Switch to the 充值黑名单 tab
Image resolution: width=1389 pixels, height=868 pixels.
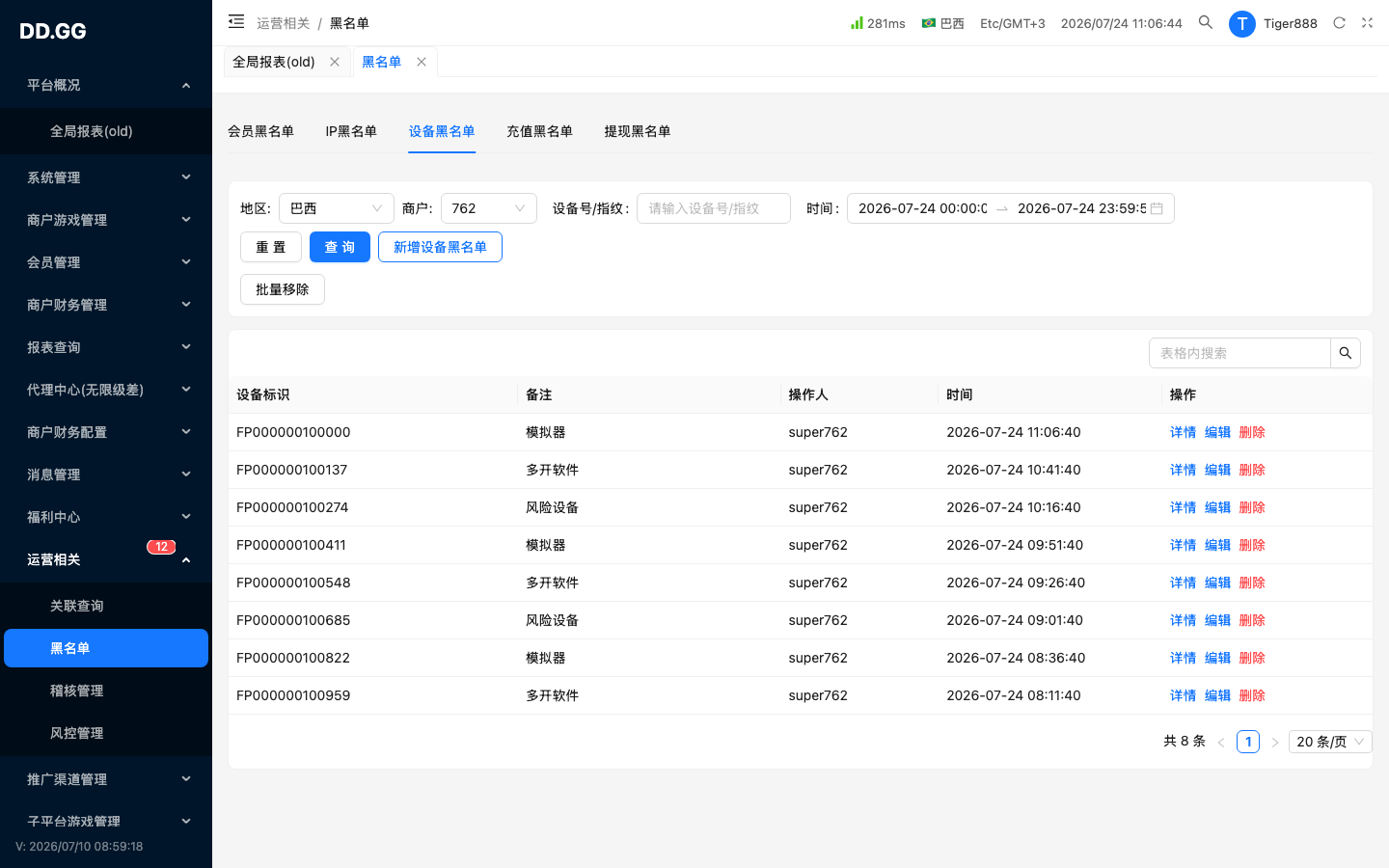pos(539,131)
